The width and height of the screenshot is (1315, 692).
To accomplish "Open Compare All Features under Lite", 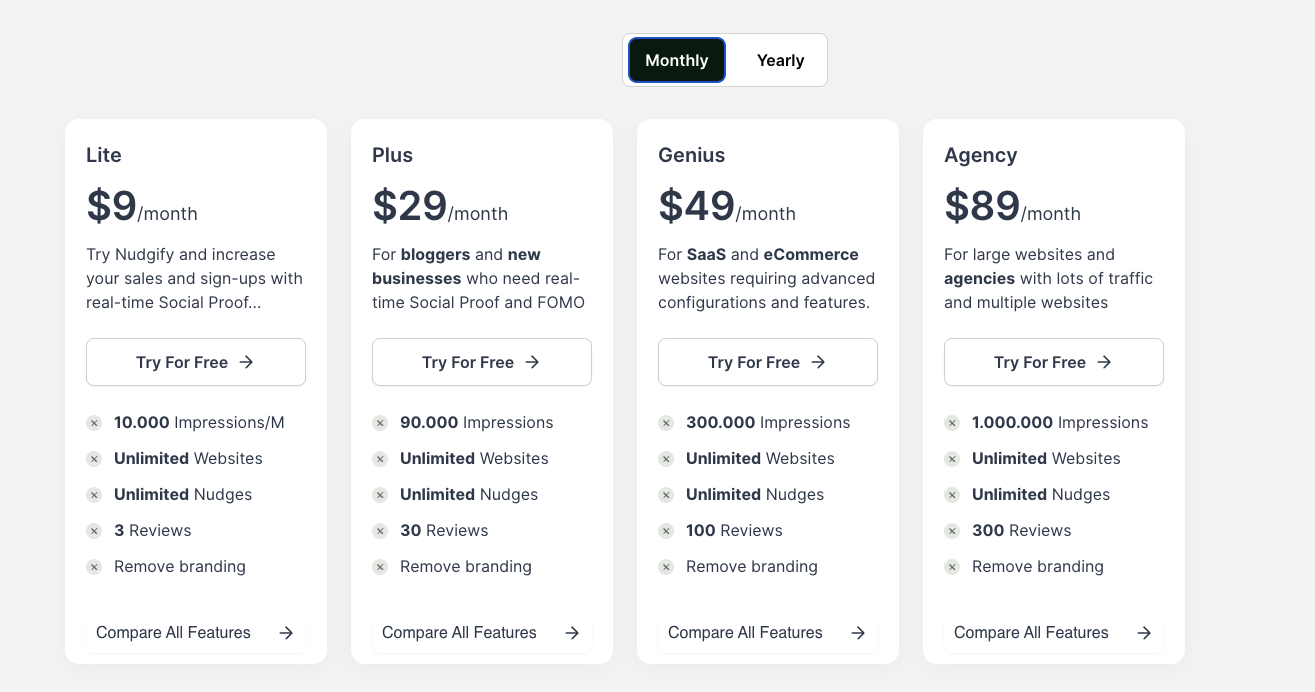I will [174, 633].
